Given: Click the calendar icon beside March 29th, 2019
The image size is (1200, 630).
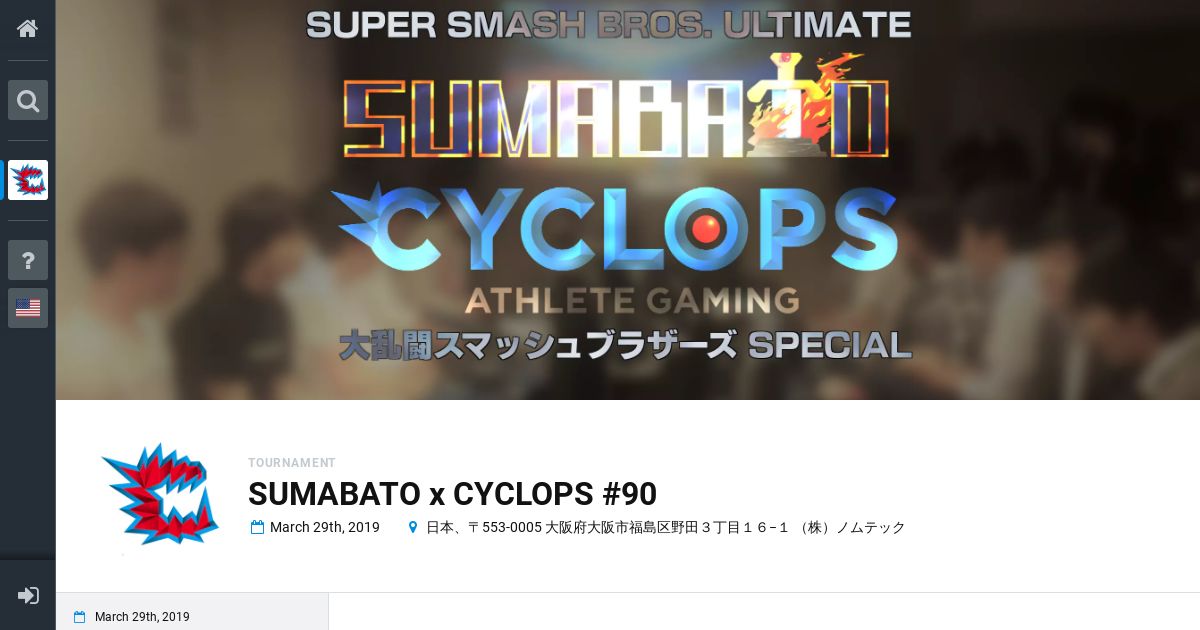Looking at the screenshot, I should [x=257, y=527].
